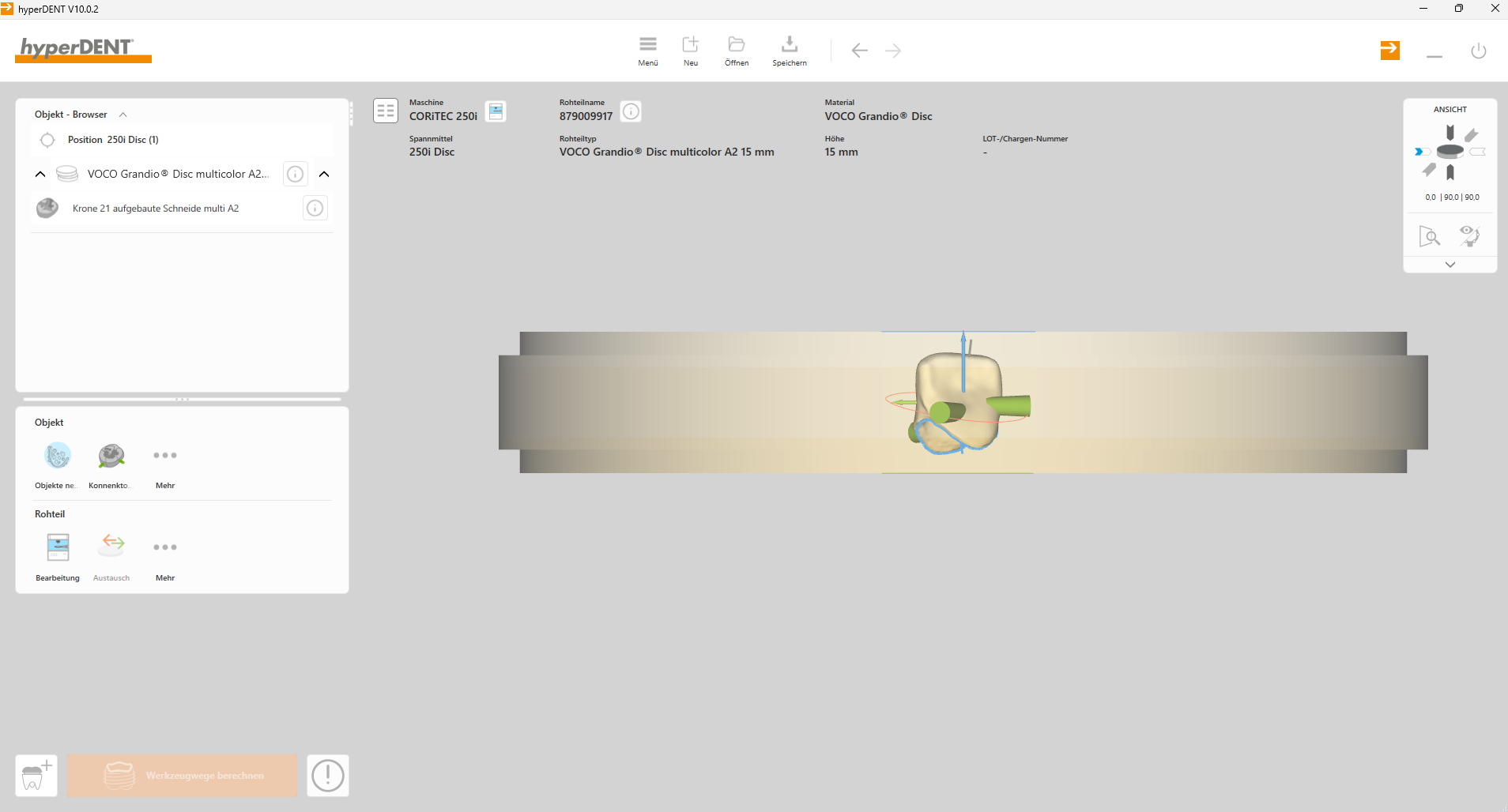
Task: Click the center disc in view panel
Action: 1450,151
